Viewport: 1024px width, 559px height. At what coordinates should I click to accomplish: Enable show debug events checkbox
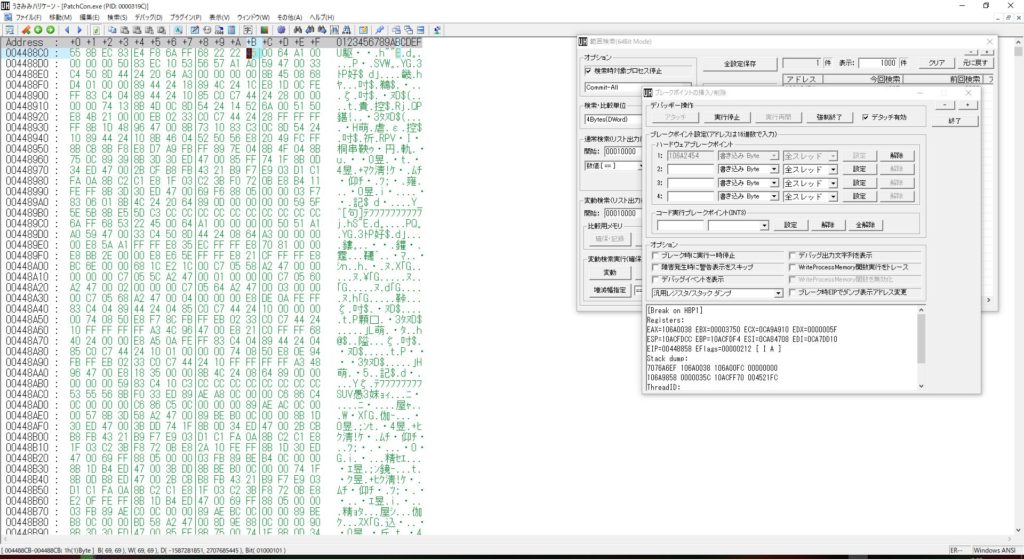(x=656, y=279)
